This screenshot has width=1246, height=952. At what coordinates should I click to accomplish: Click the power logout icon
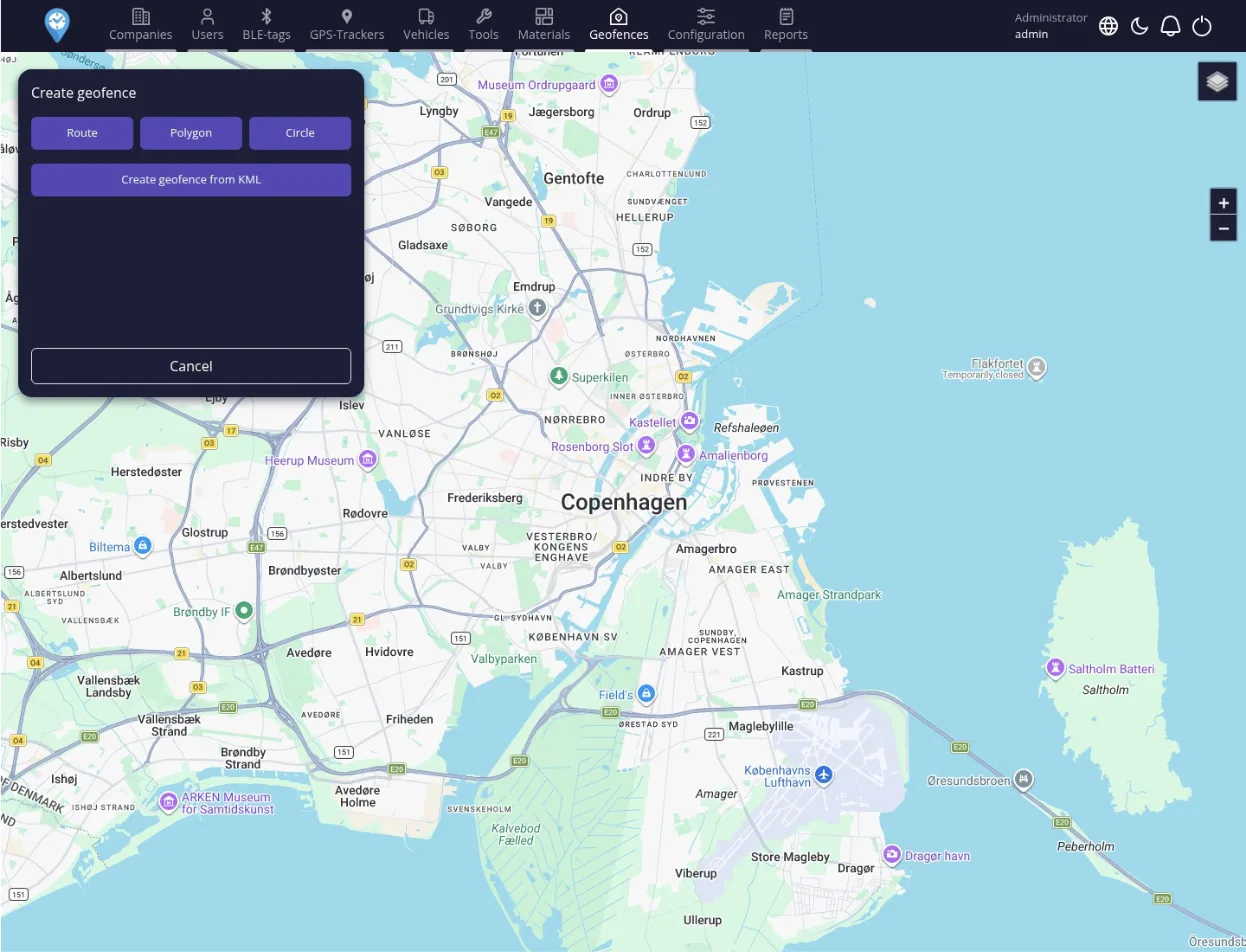(x=1202, y=26)
